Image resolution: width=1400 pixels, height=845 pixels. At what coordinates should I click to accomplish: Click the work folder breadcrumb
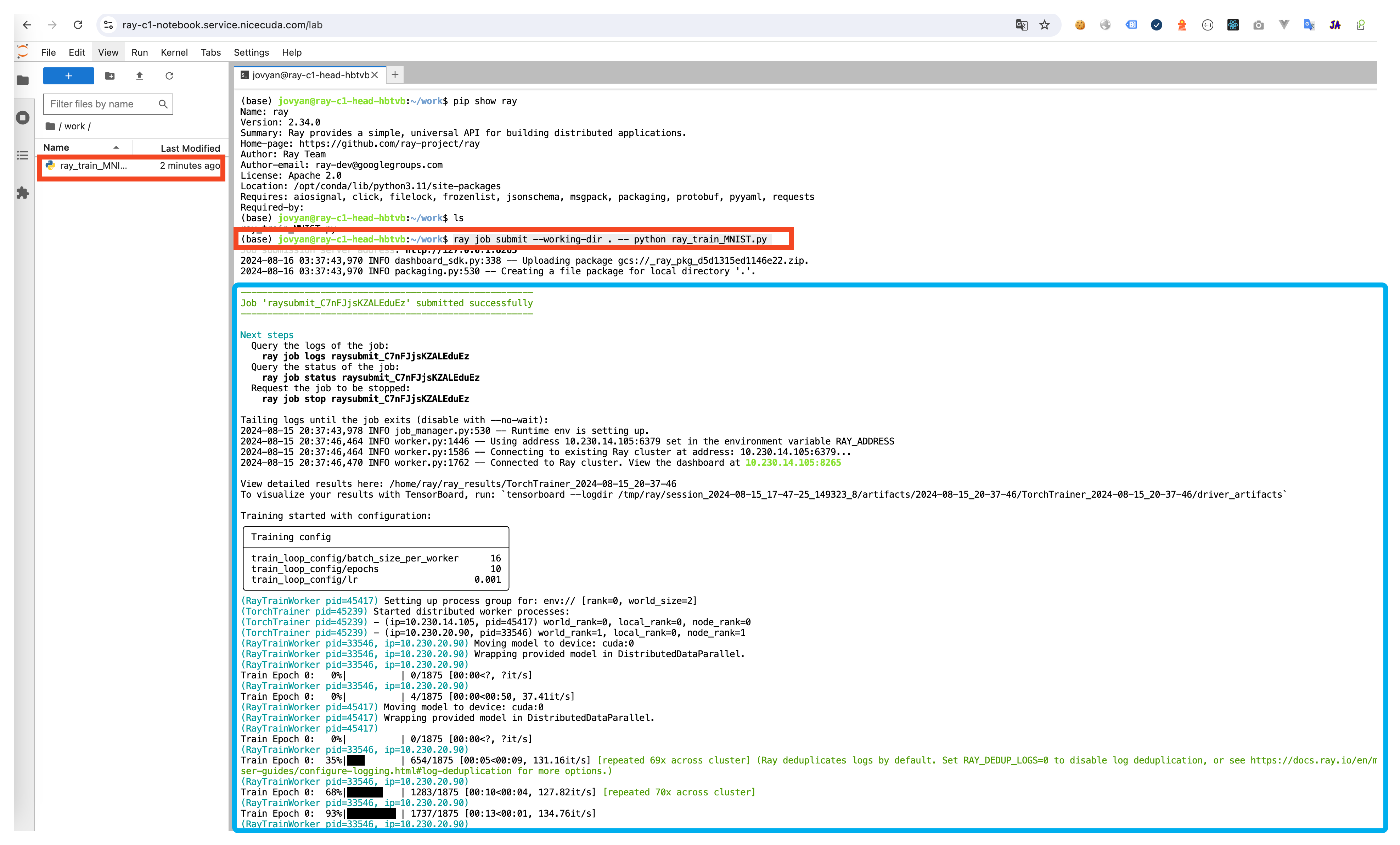click(x=74, y=126)
